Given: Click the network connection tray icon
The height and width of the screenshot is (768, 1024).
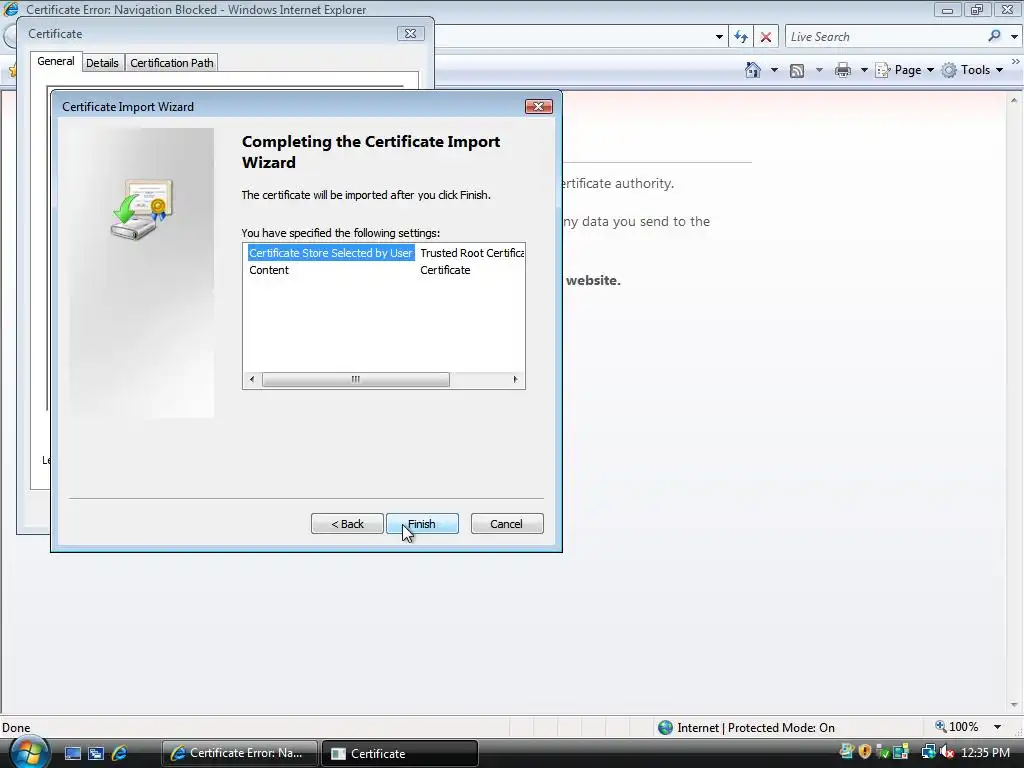Looking at the screenshot, I should [928, 752].
